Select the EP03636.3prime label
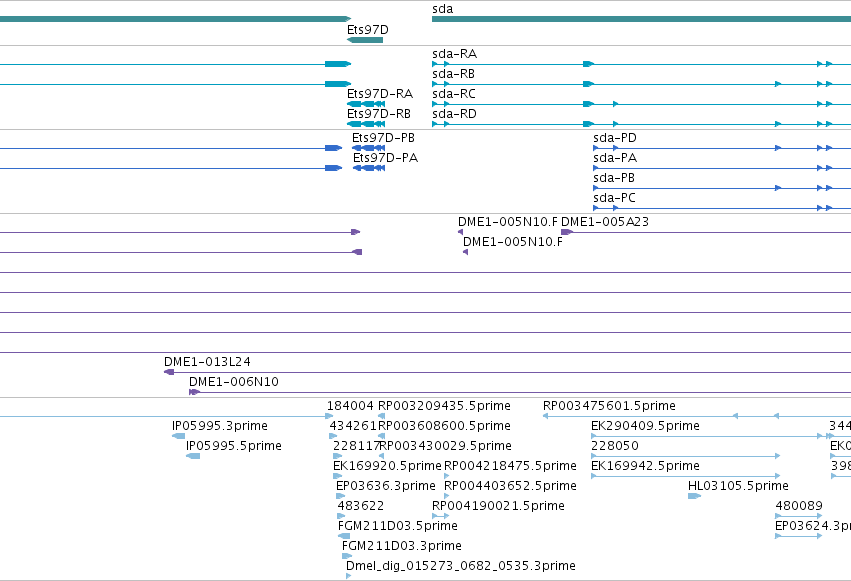Image resolution: width=851 pixels, height=581 pixels. coord(386,486)
